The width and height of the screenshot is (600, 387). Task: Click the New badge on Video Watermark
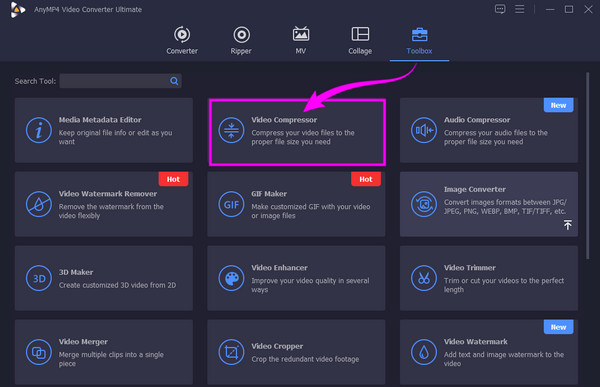tap(558, 327)
